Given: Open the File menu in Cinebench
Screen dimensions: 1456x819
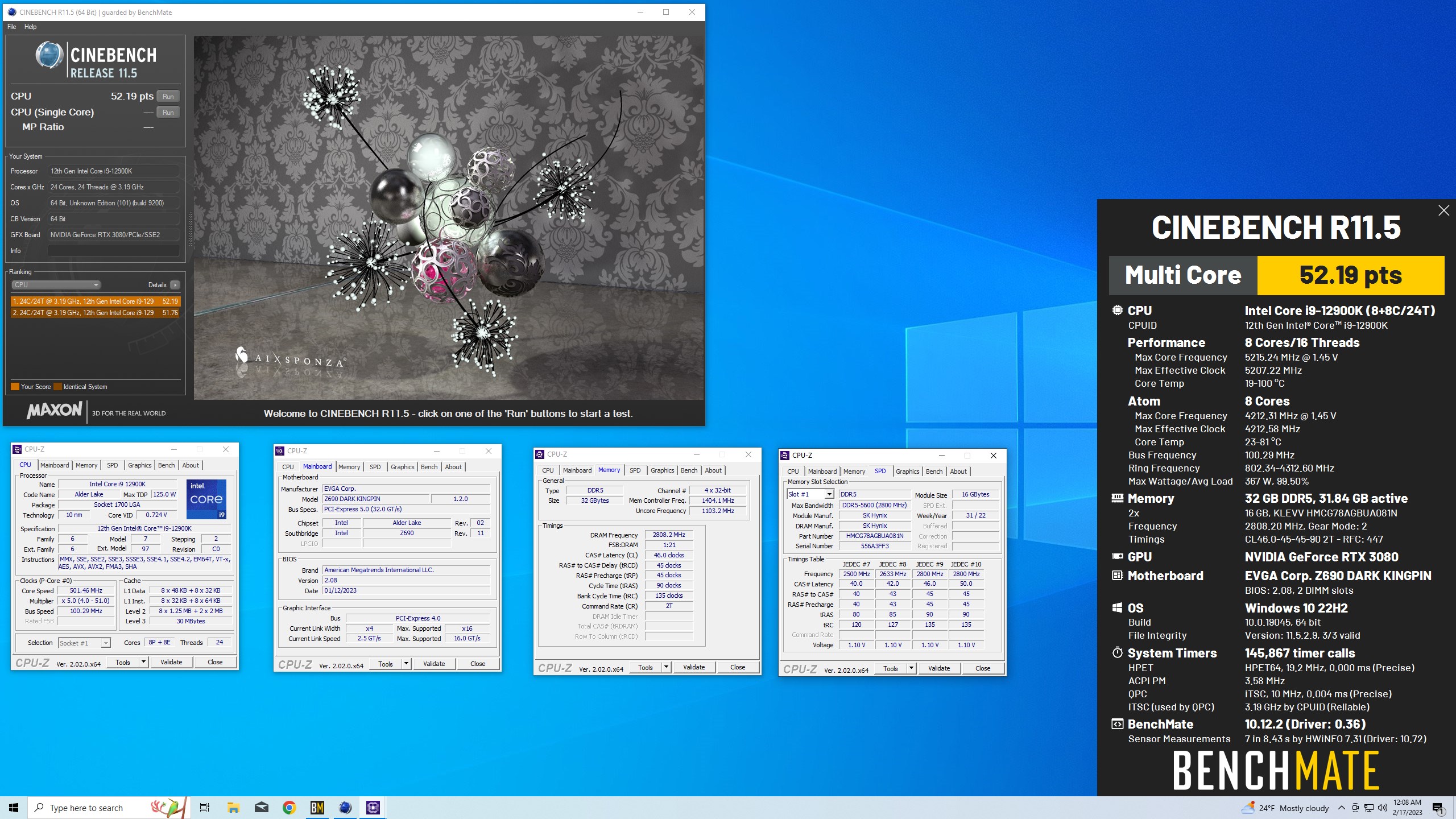Looking at the screenshot, I should tap(11, 27).
